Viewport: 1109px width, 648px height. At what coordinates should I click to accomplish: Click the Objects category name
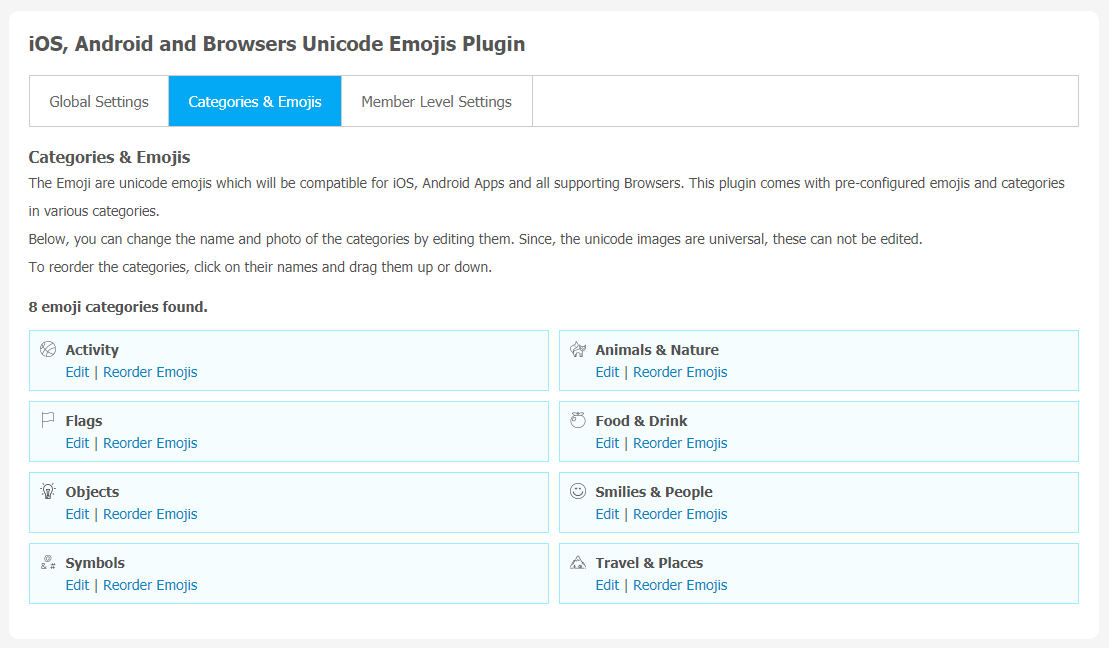[x=92, y=492]
